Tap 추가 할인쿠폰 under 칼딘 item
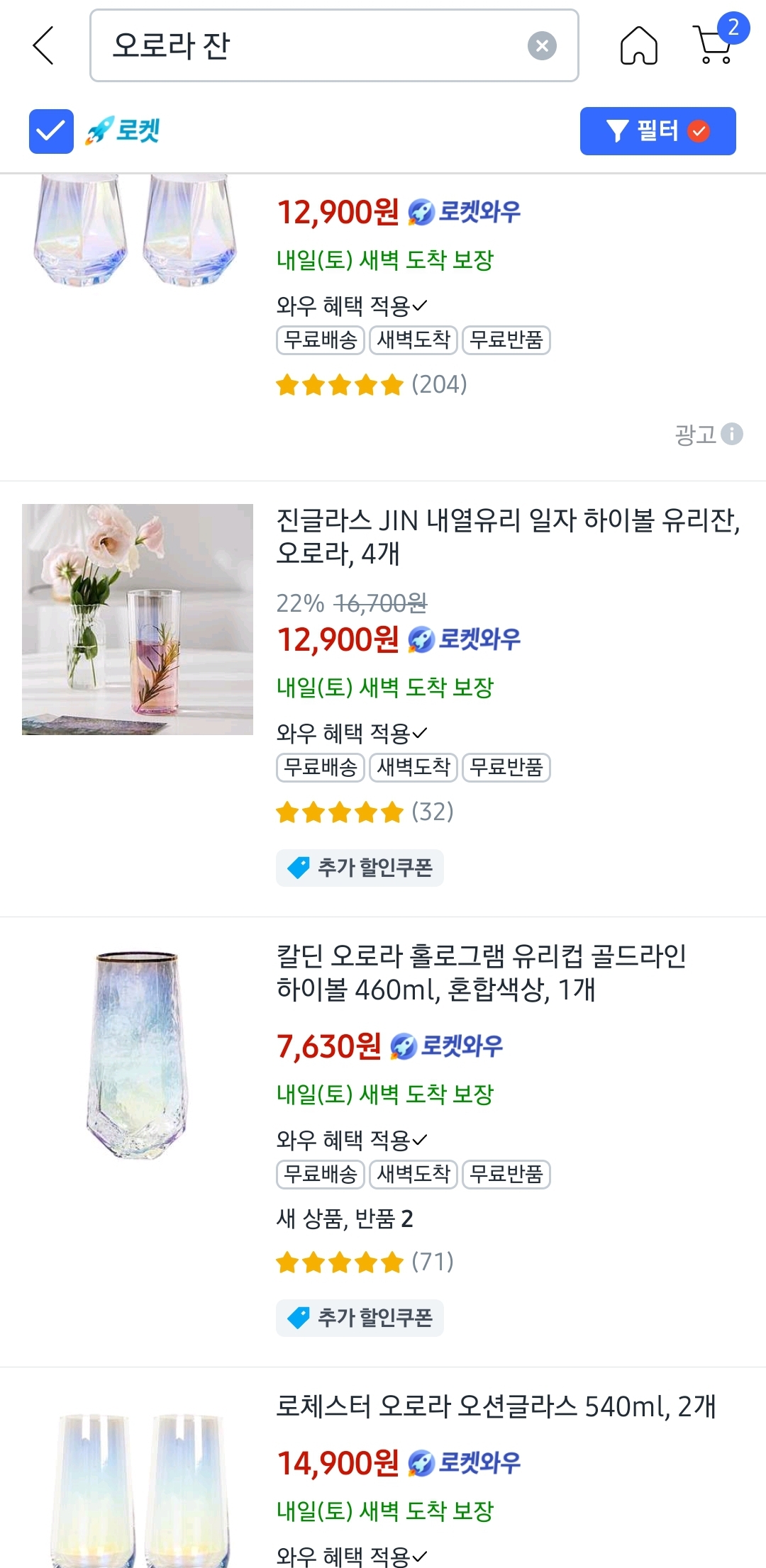This screenshot has width=766, height=1568. click(360, 1318)
